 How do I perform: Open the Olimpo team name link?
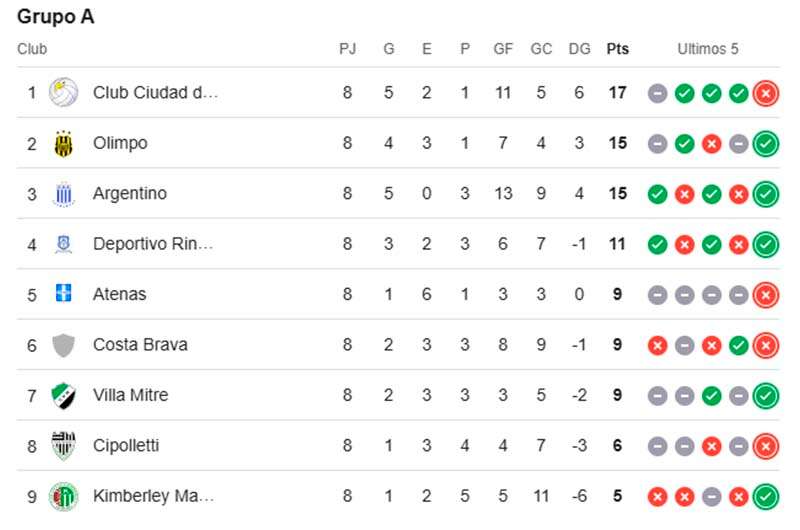pyautogui.click(x=120, y=143)
